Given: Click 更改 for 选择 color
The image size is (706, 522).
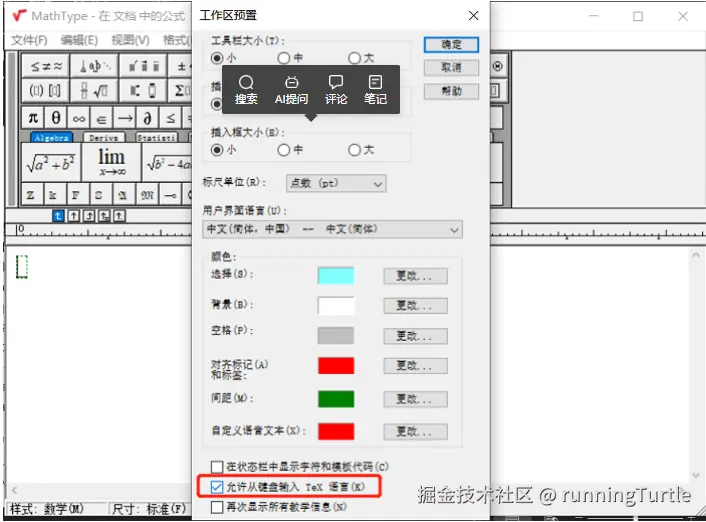Looking at the screenshot, I should point(415,276).
